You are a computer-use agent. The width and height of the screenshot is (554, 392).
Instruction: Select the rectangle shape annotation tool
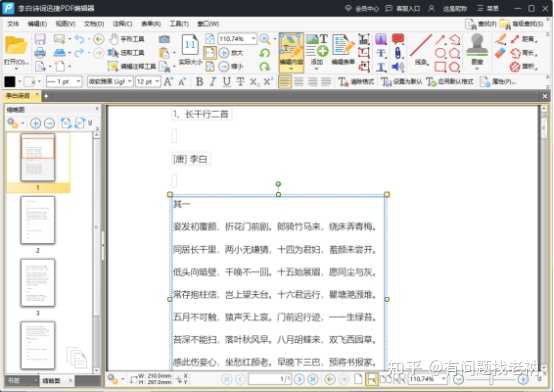click(440, 67)
